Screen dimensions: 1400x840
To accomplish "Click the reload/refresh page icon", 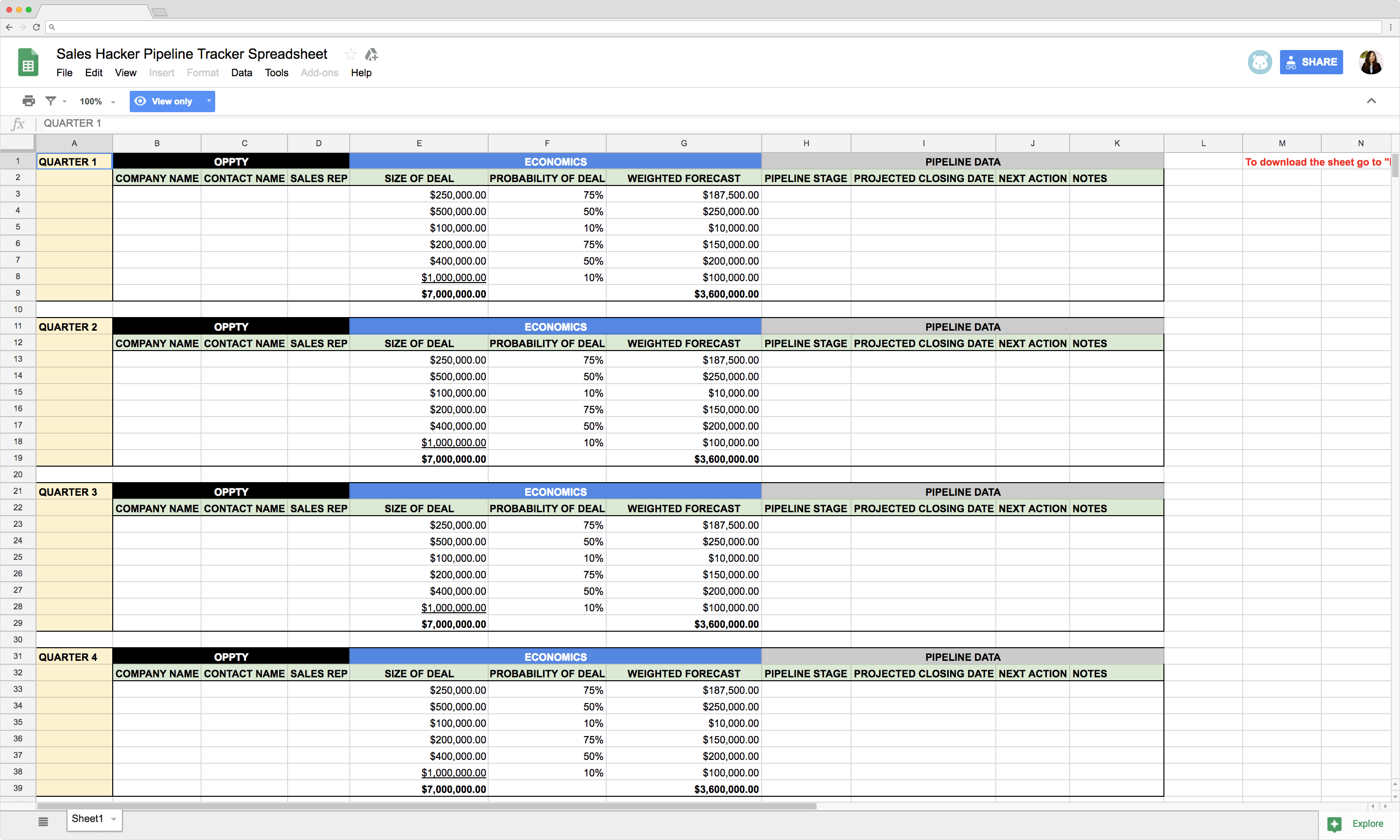I will tap(36, 27).
